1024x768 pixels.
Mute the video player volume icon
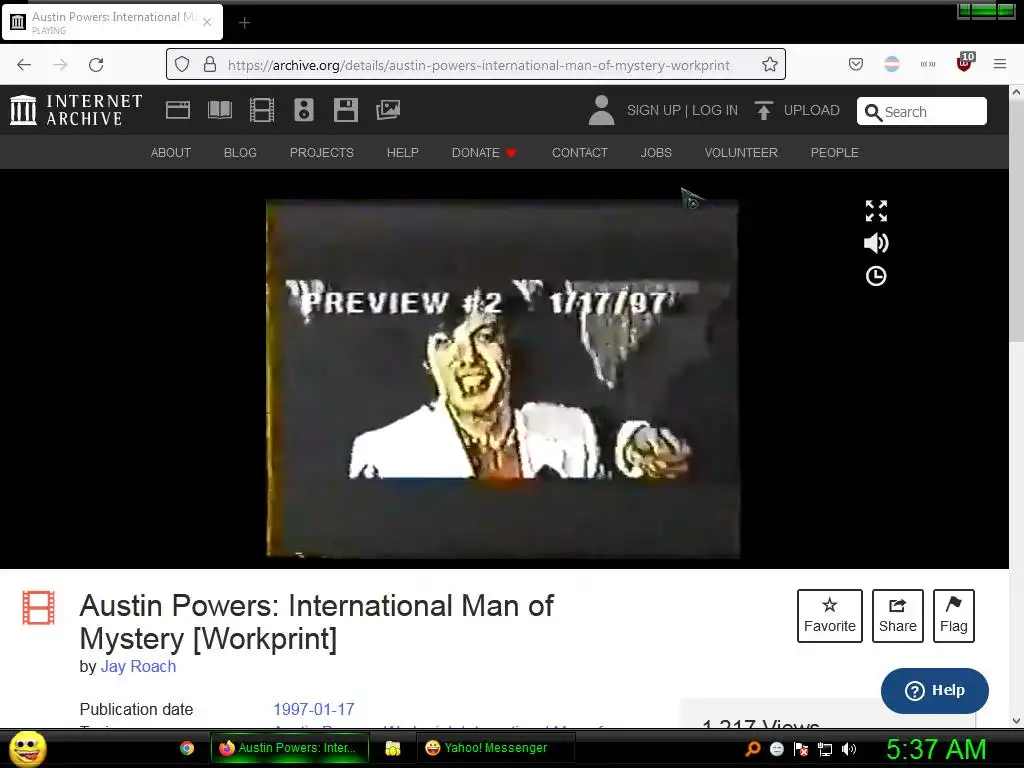point(876,244)
